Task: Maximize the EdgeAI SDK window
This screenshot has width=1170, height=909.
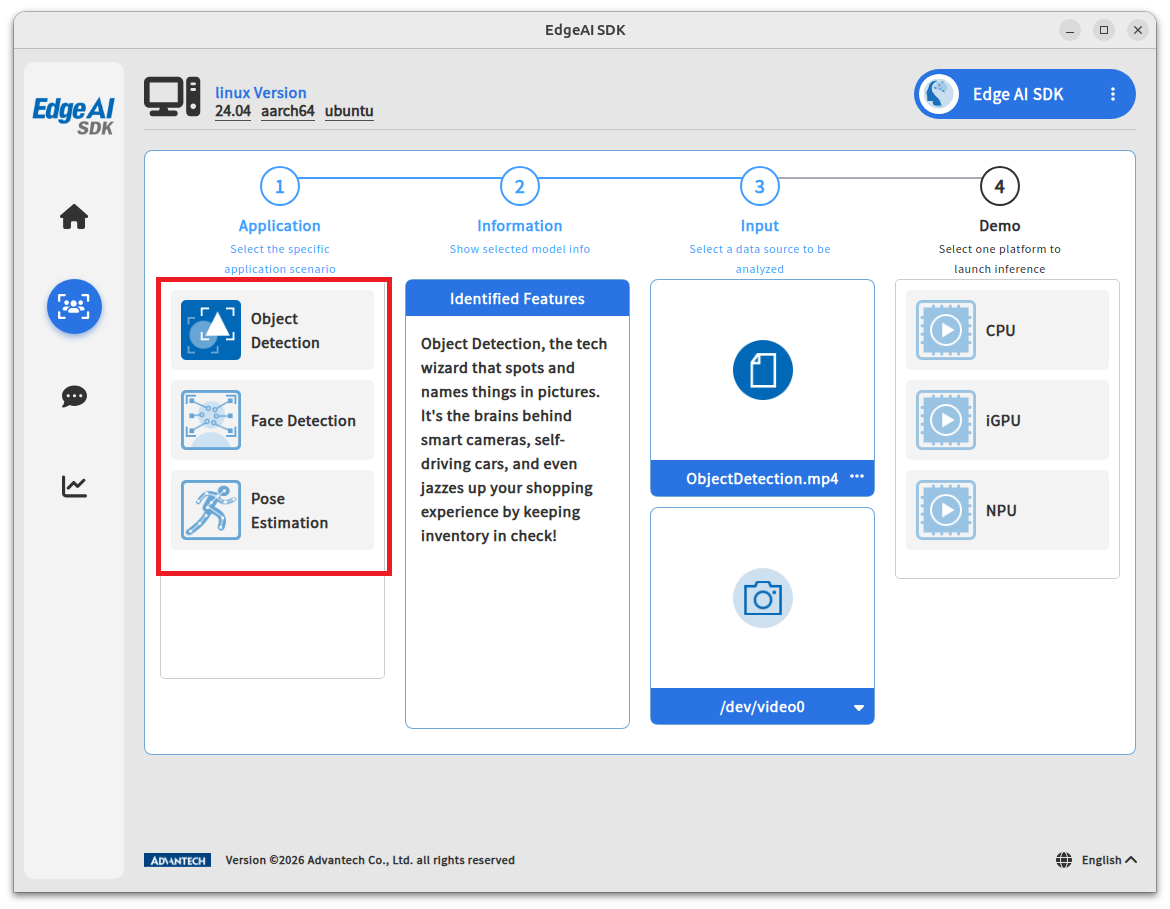Action: 1104,30
